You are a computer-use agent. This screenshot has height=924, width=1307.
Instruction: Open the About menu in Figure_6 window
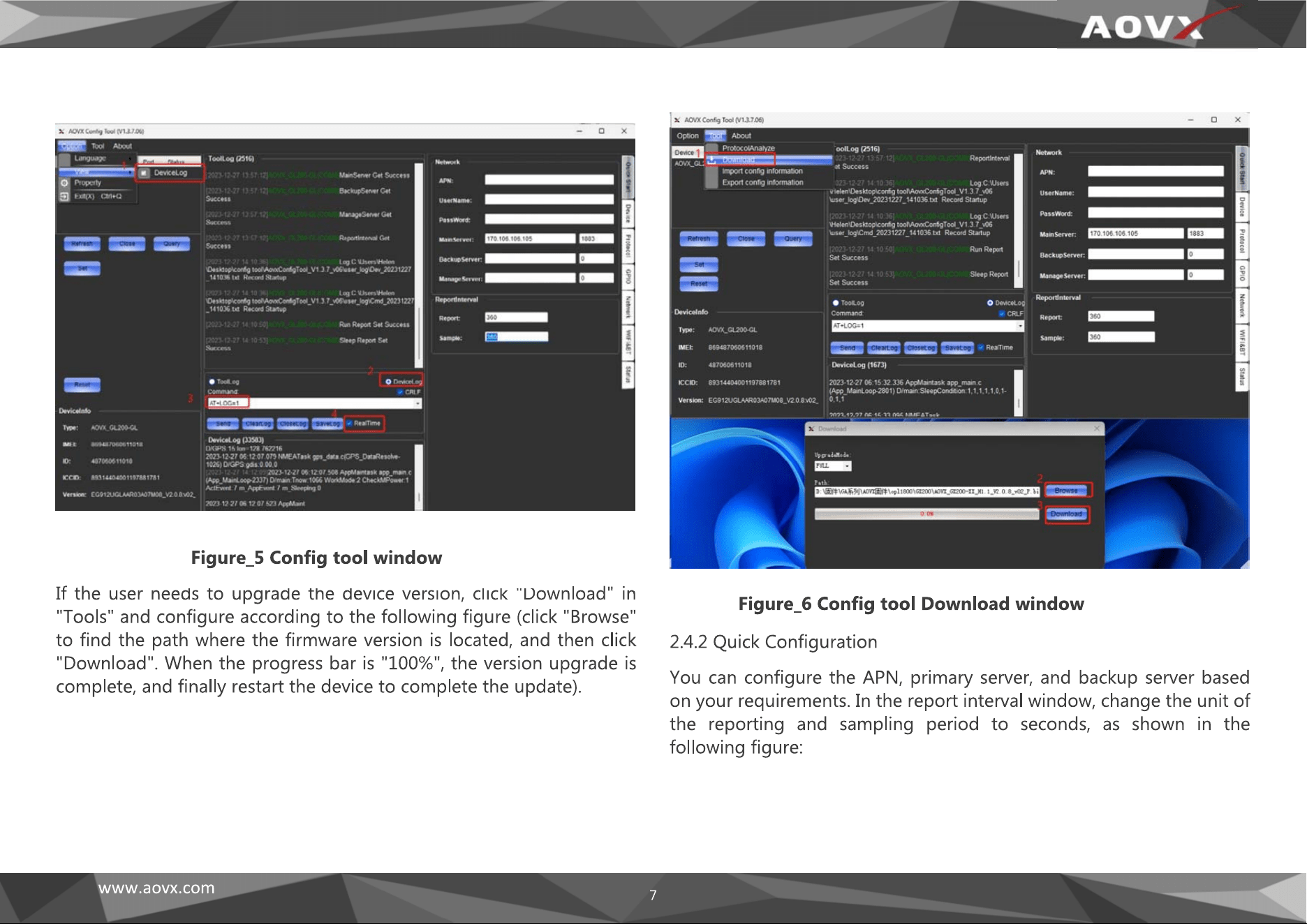(x=741, y=136)
